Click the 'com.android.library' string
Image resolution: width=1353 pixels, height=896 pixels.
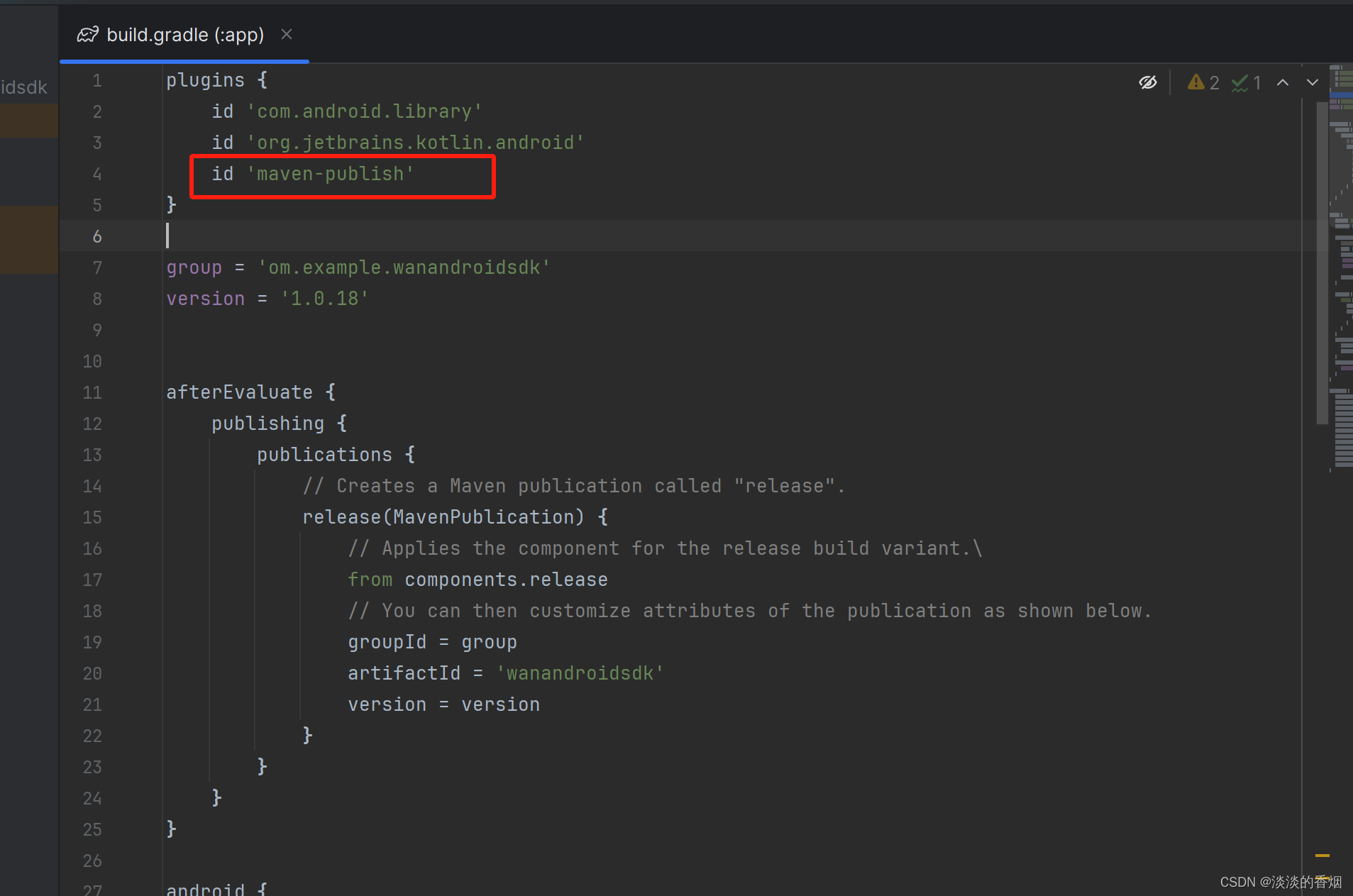tap(365, 111)
